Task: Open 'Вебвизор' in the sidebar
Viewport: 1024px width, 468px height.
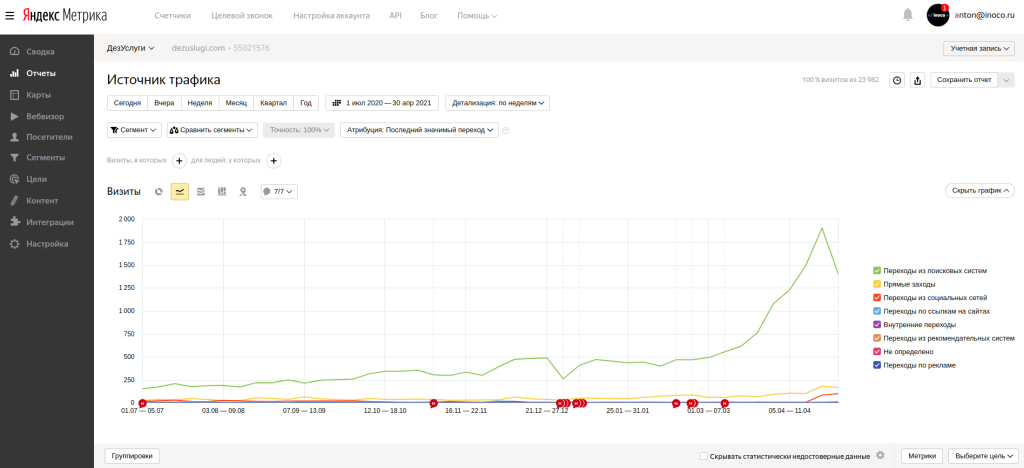Action: click(45, 116)
